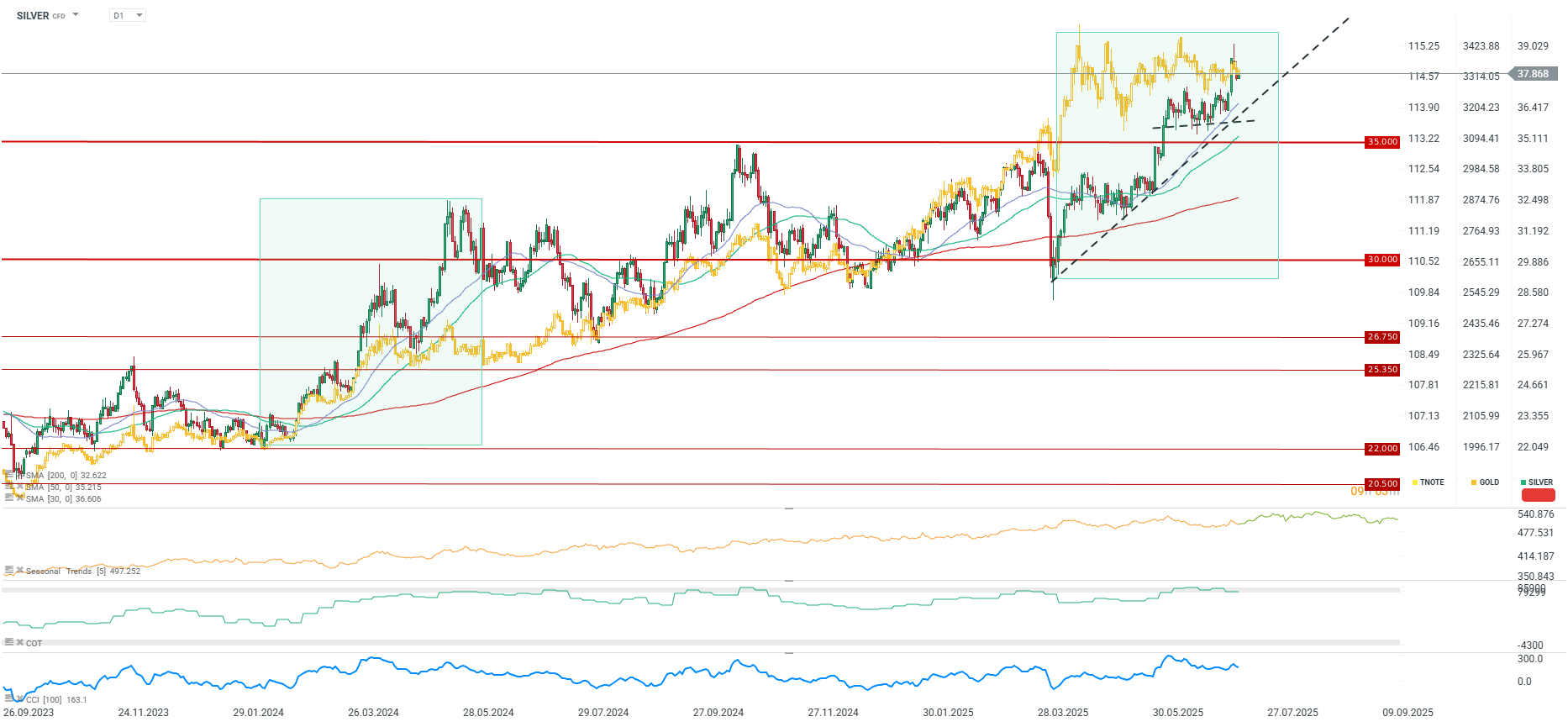Click date label 30.05.2025 on time axis
Viewport: 1568px width, 727px height.
(1178, 713)
